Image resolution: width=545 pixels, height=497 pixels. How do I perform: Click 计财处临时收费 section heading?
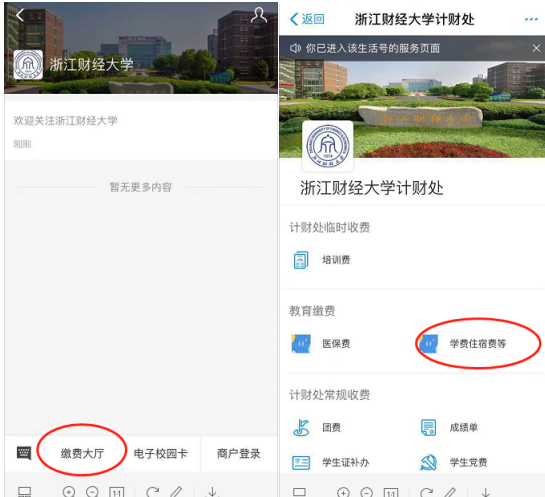pyautogui.click(x=330, y=227)
